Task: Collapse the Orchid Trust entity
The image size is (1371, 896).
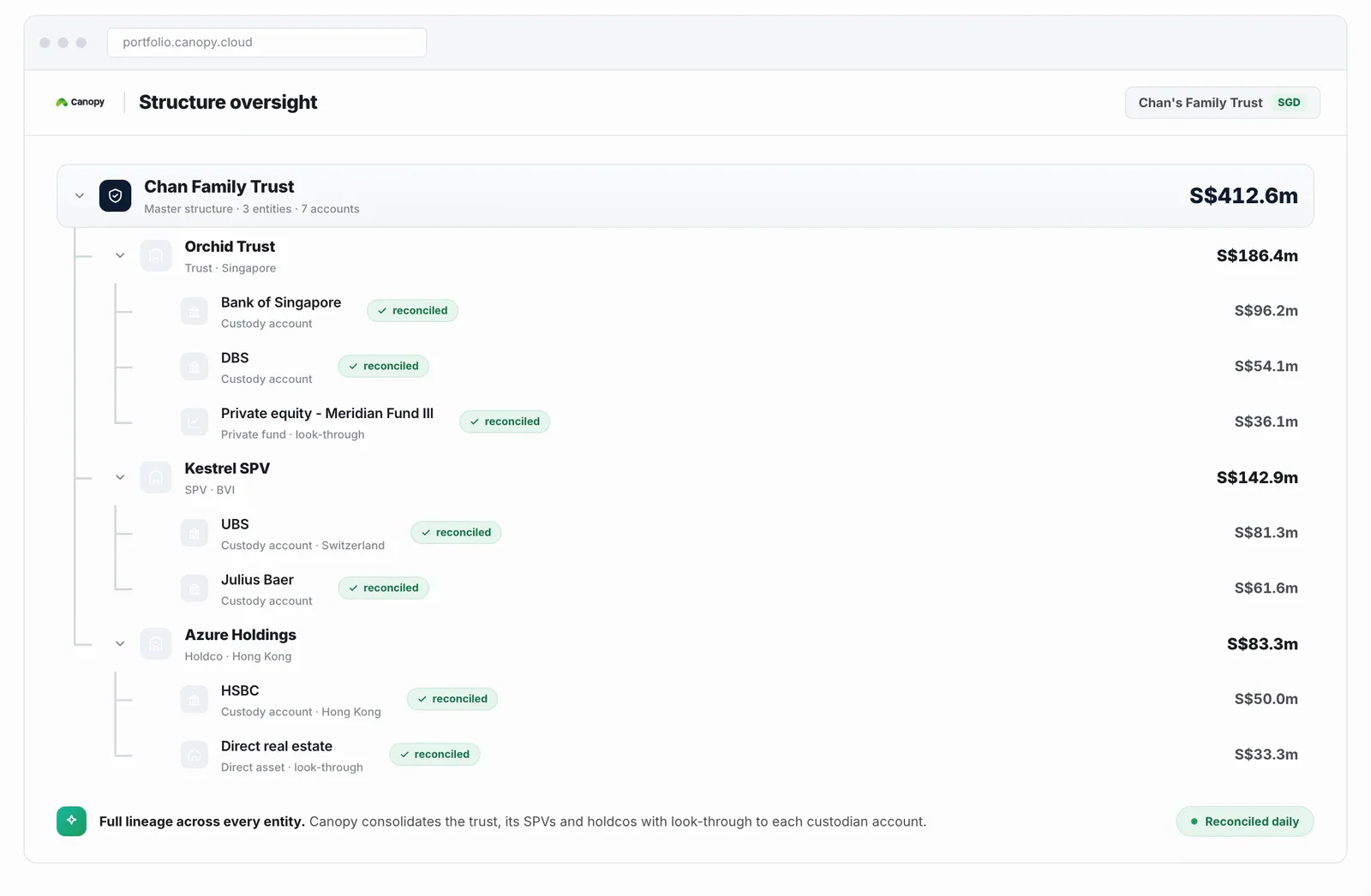Action: click(x=120, y=255)
